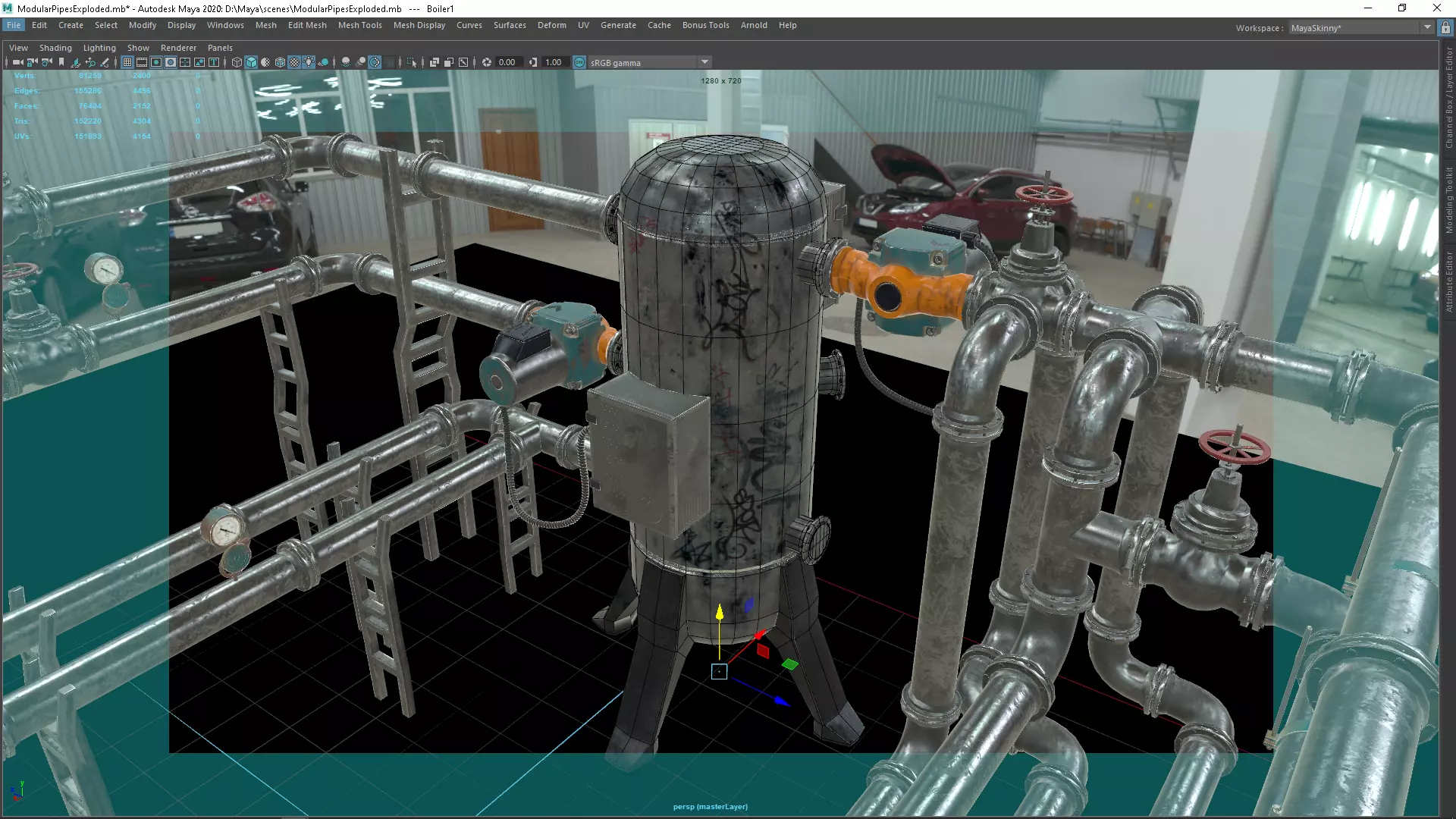1456x819 pixels.
Task: Switch to Wireframe display mode
Action: pyautogui.click(x=237, y=62)
